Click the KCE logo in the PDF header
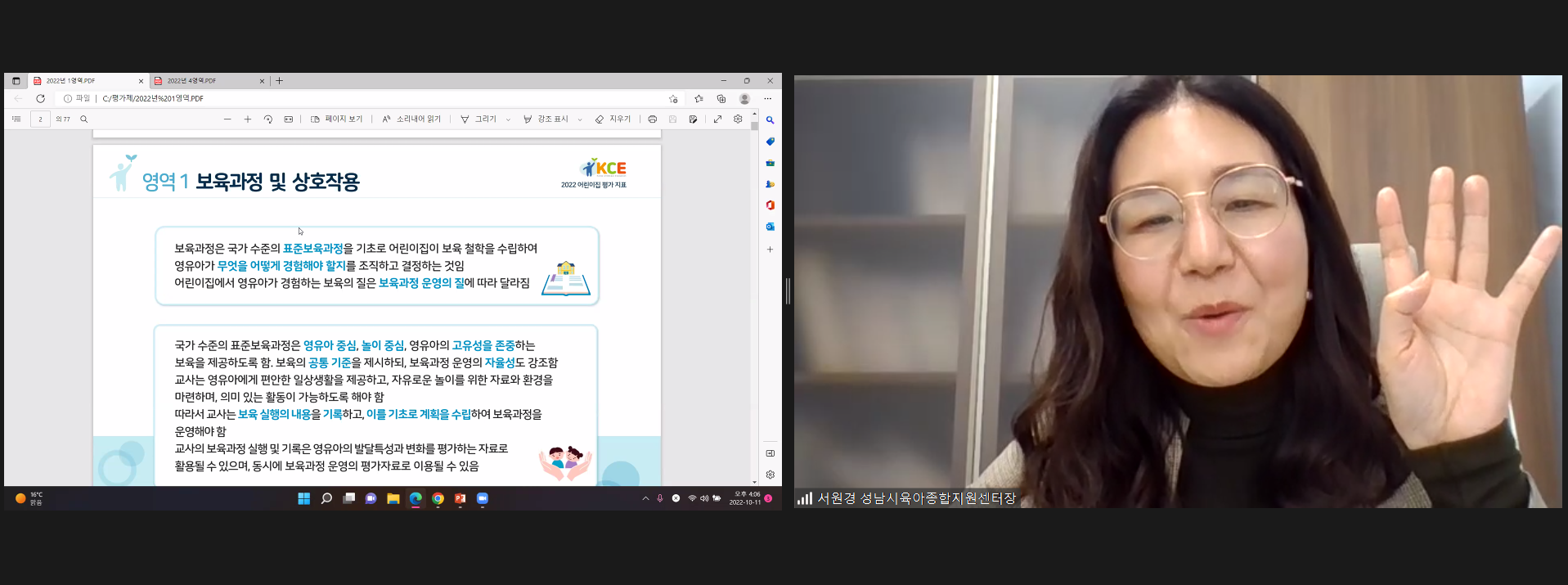The image size is (1568, 585). click(x=604, y=168)
